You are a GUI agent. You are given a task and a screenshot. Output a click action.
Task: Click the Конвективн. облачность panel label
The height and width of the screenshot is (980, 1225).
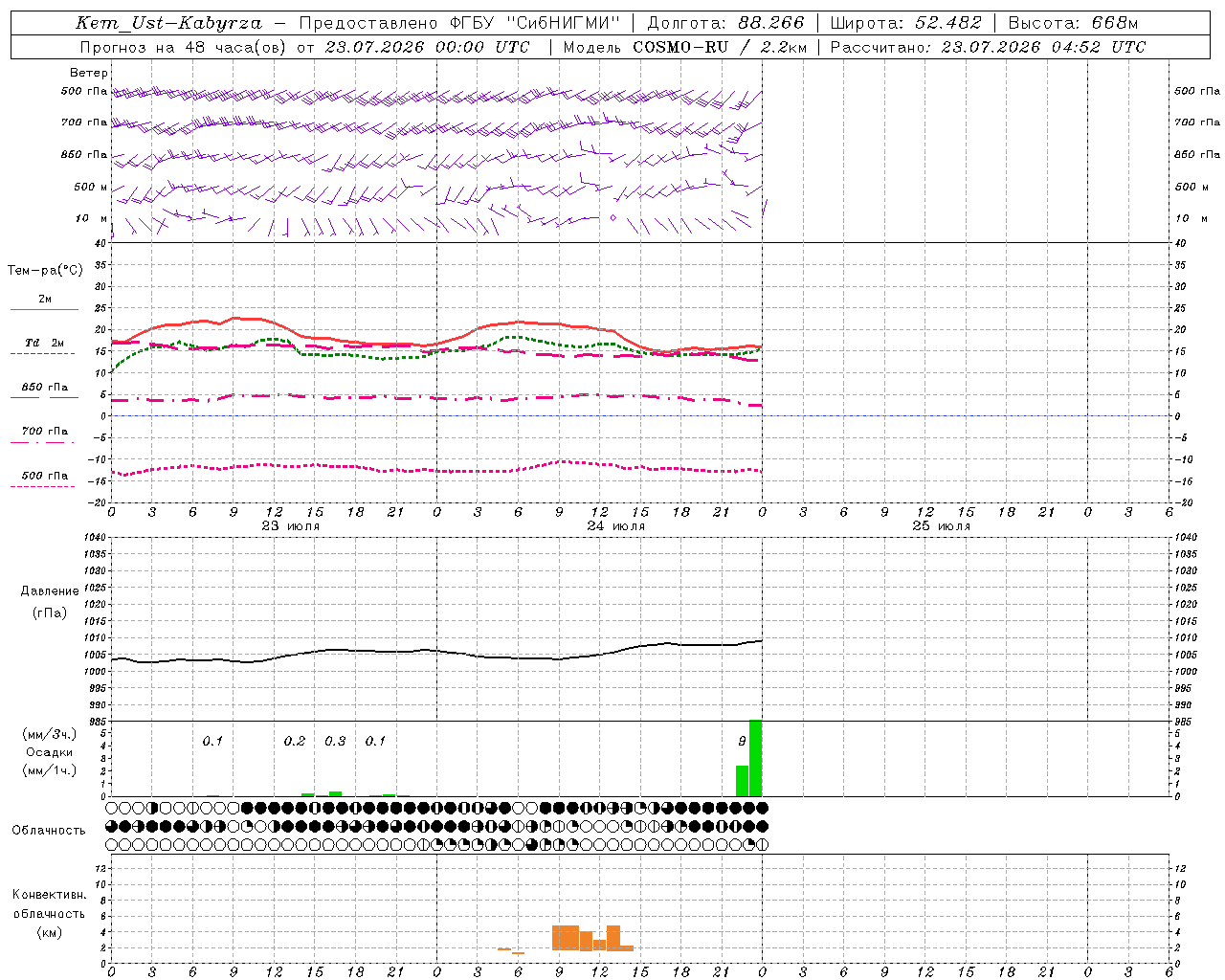(50, 913)
